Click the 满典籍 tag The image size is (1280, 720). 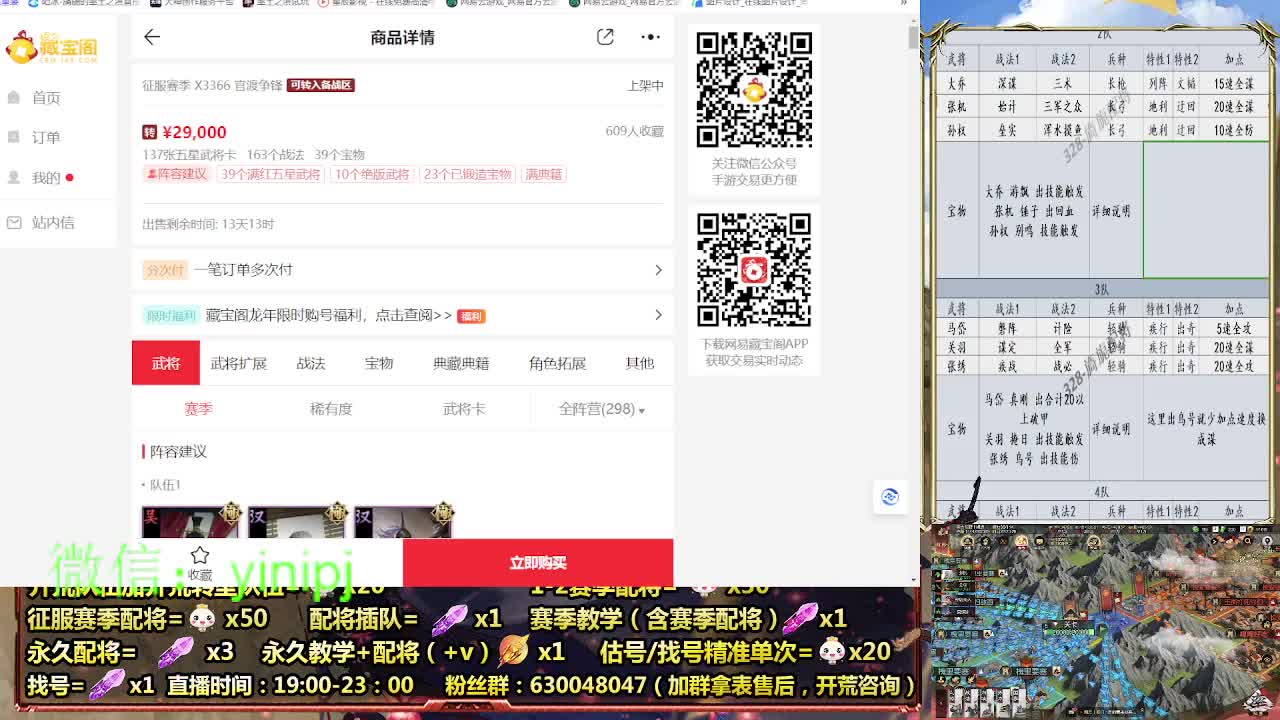pos(544,174)
